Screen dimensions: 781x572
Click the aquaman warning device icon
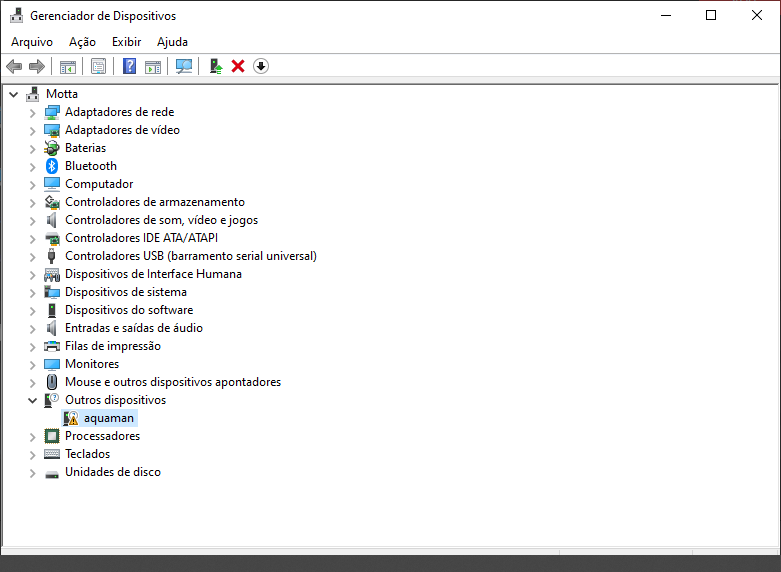(x=71, y=418)
